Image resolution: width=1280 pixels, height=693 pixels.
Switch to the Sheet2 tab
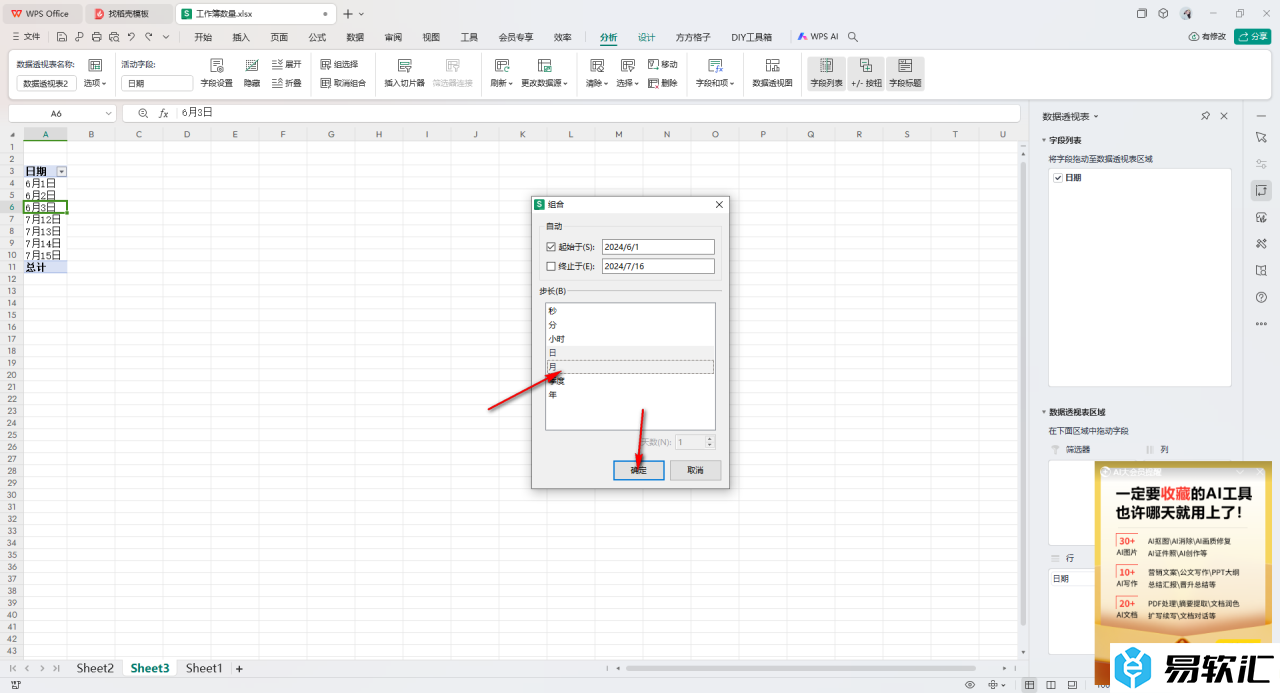click(95, 668)
